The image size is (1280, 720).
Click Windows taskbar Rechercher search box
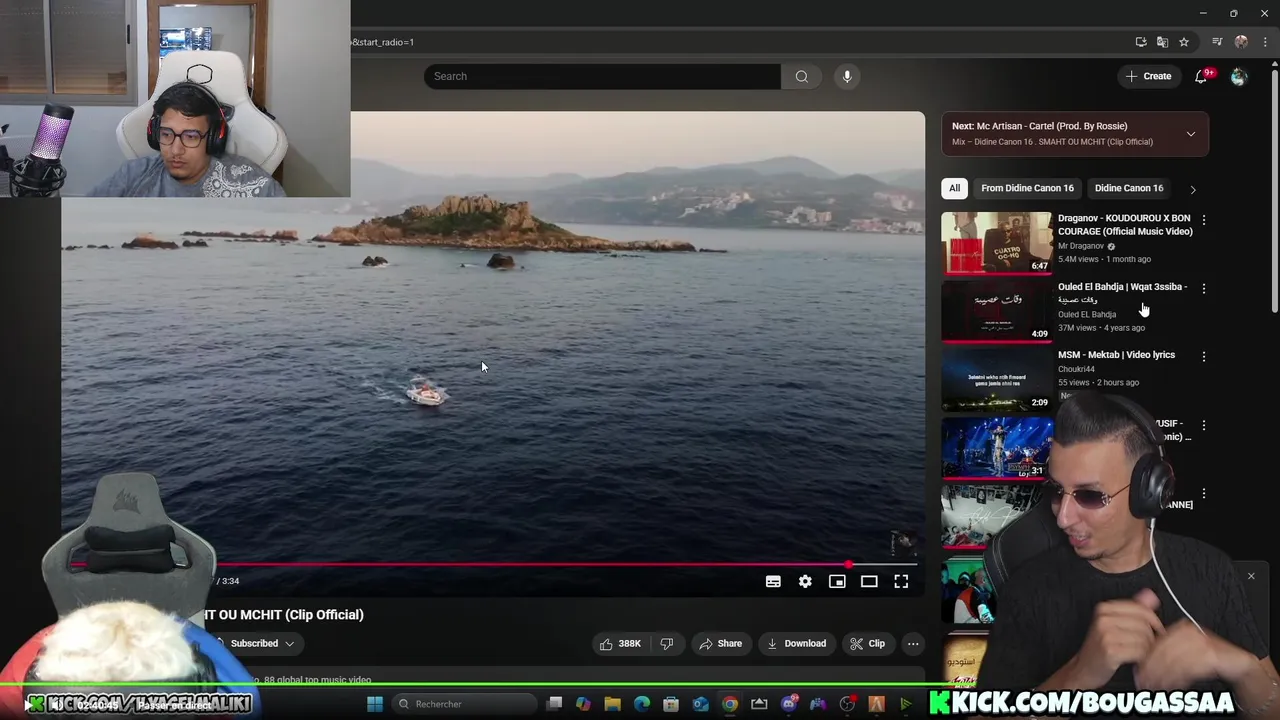tap(463, 704)
